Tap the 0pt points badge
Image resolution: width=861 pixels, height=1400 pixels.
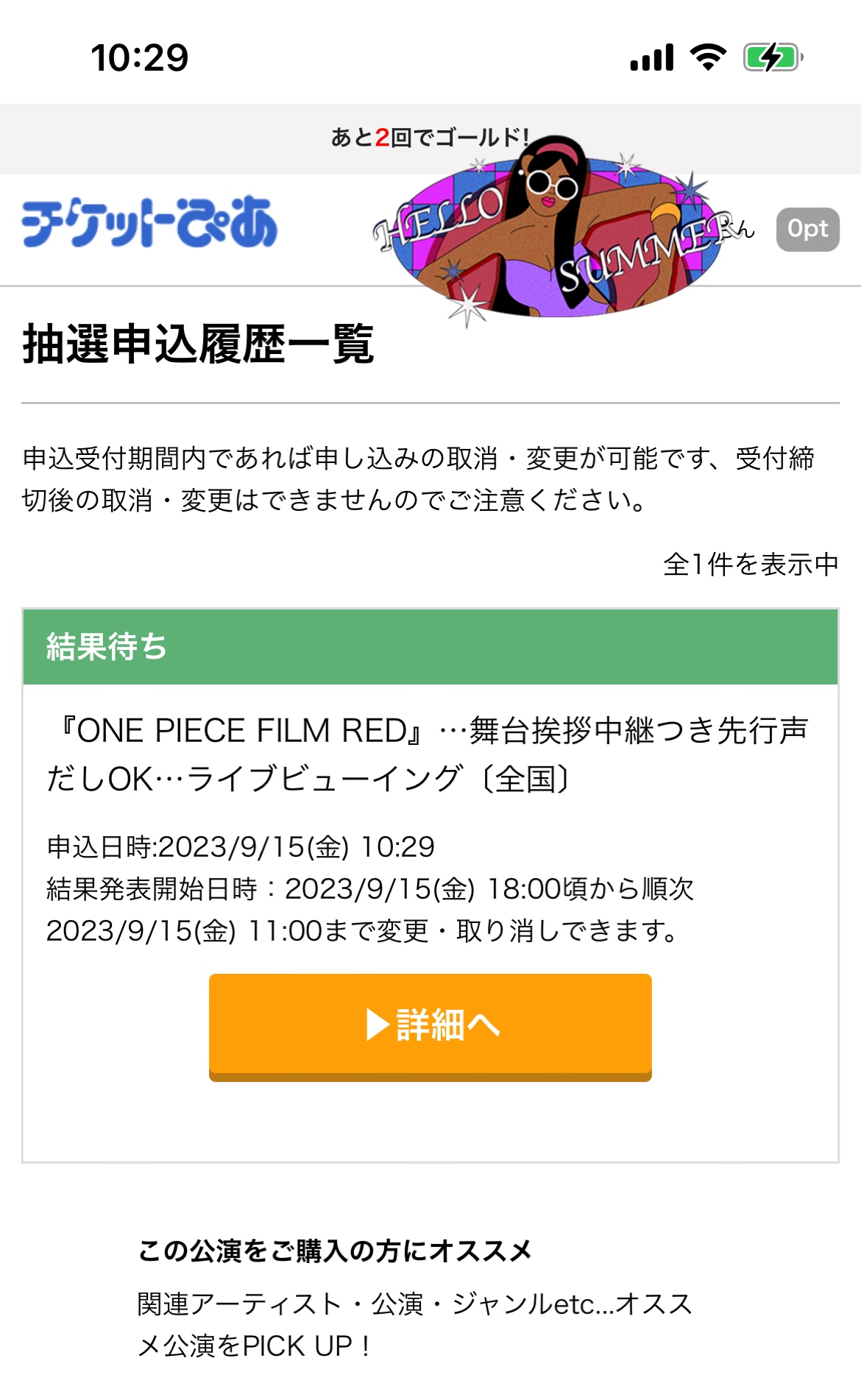807,230
